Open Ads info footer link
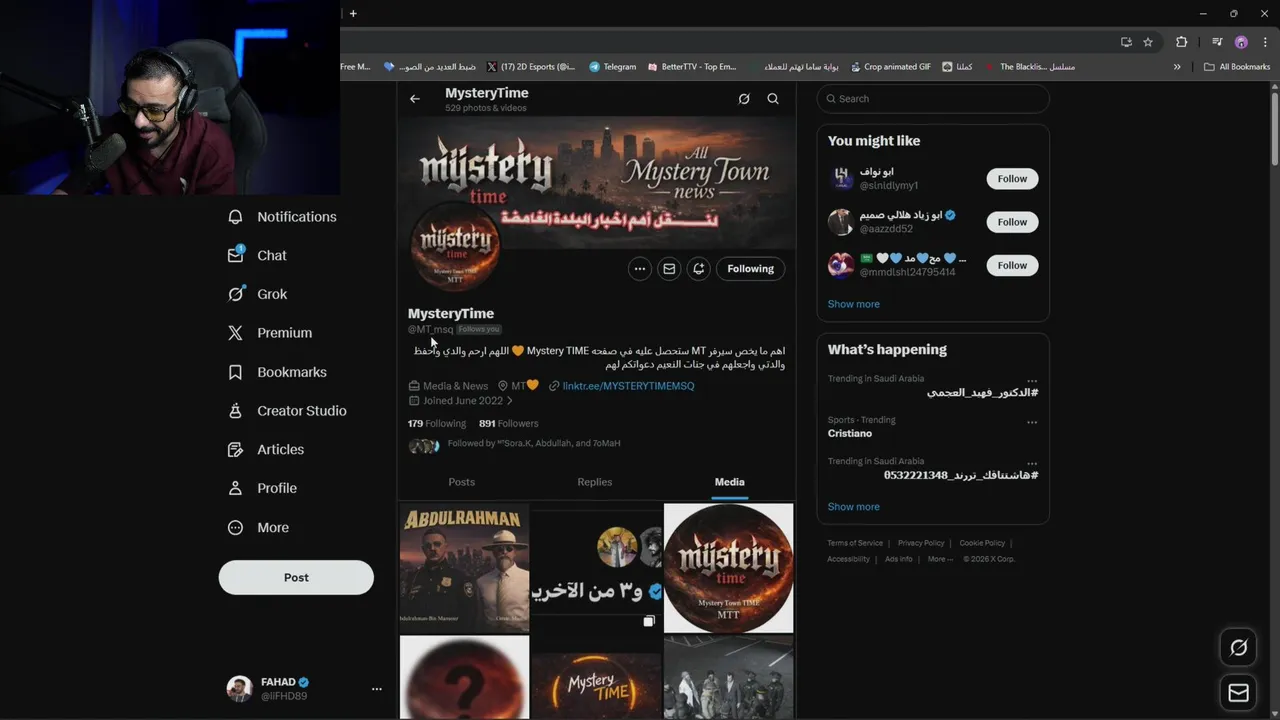Image resolution: width=1280 pixels, height=720 pixels. point(899,559)
